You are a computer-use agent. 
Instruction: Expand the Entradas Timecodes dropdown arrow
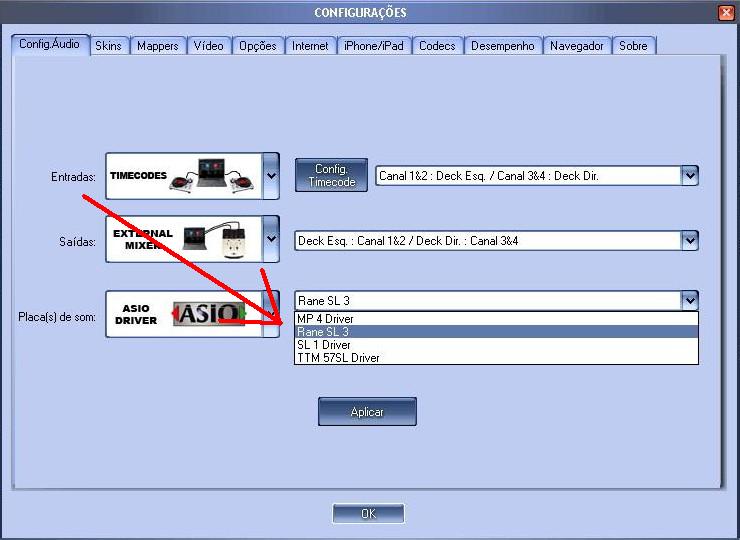pos(271,176)
